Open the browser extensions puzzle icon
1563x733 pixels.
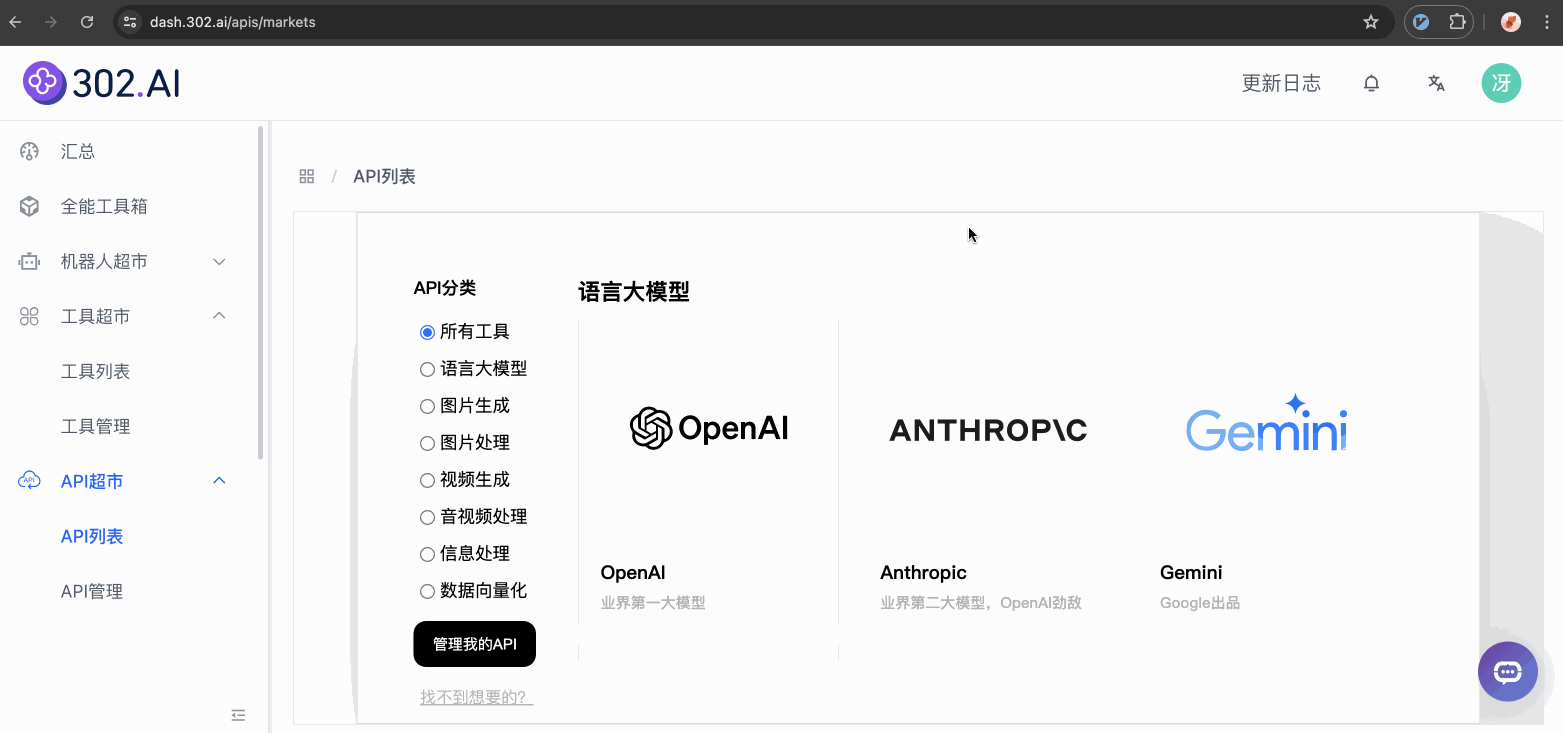coord(1458,22)
